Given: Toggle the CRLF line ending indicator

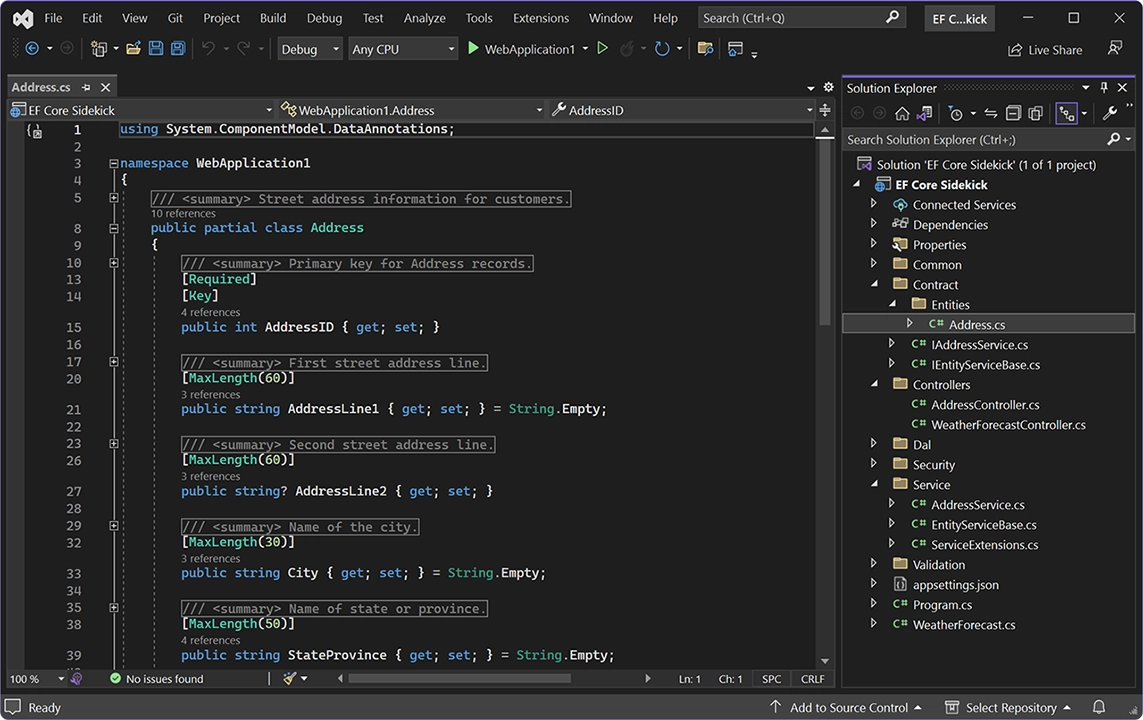Looking at the screenshot, I should [813, 678].
